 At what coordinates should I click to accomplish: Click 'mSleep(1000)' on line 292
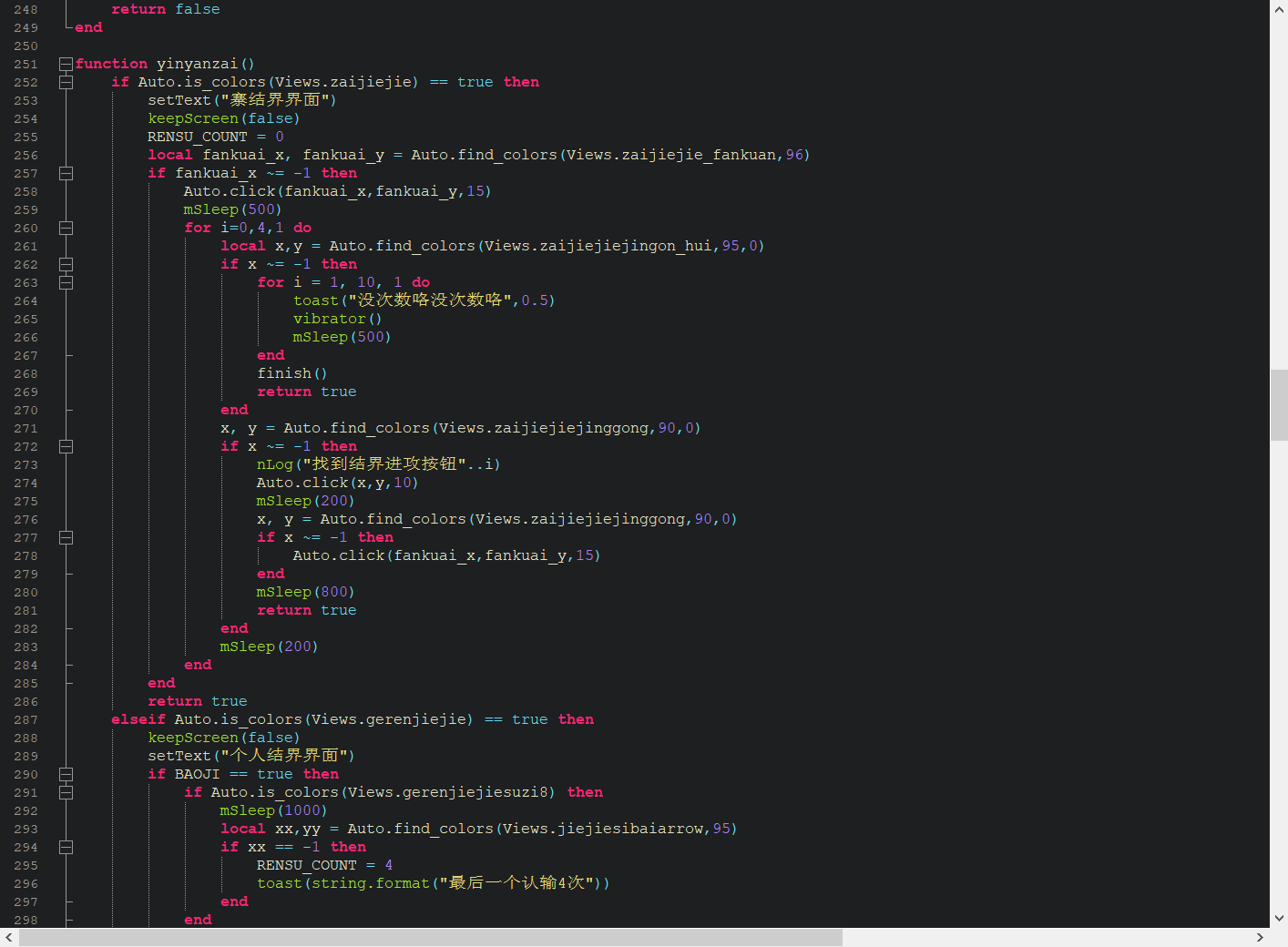(273, 810)
